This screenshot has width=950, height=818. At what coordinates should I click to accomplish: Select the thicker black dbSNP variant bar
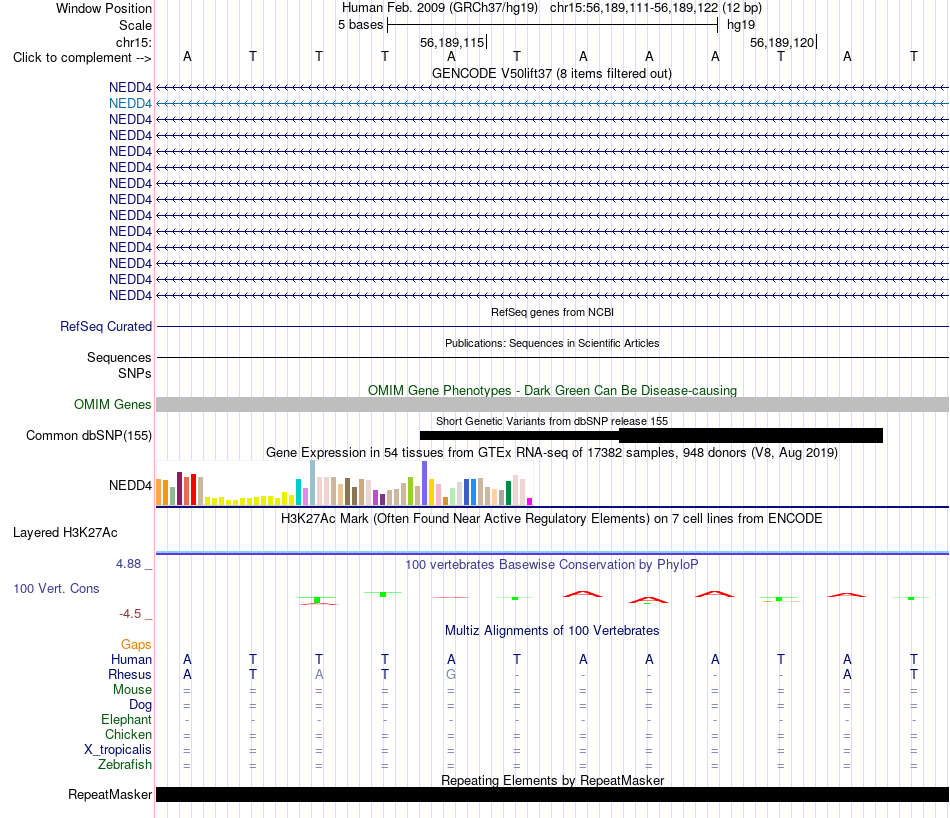pyautogui.click(x=751, y=435)
